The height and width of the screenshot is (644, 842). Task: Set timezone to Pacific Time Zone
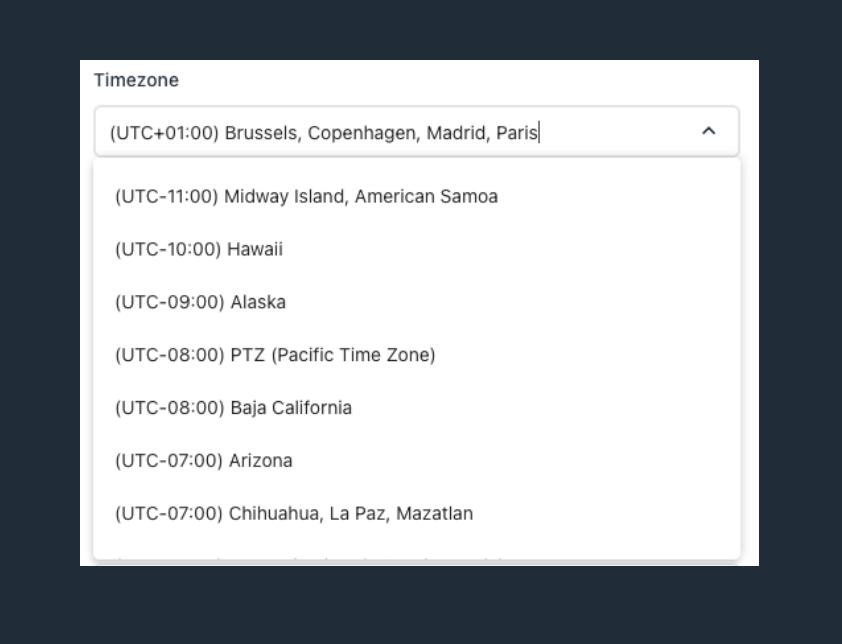[417, 355]
